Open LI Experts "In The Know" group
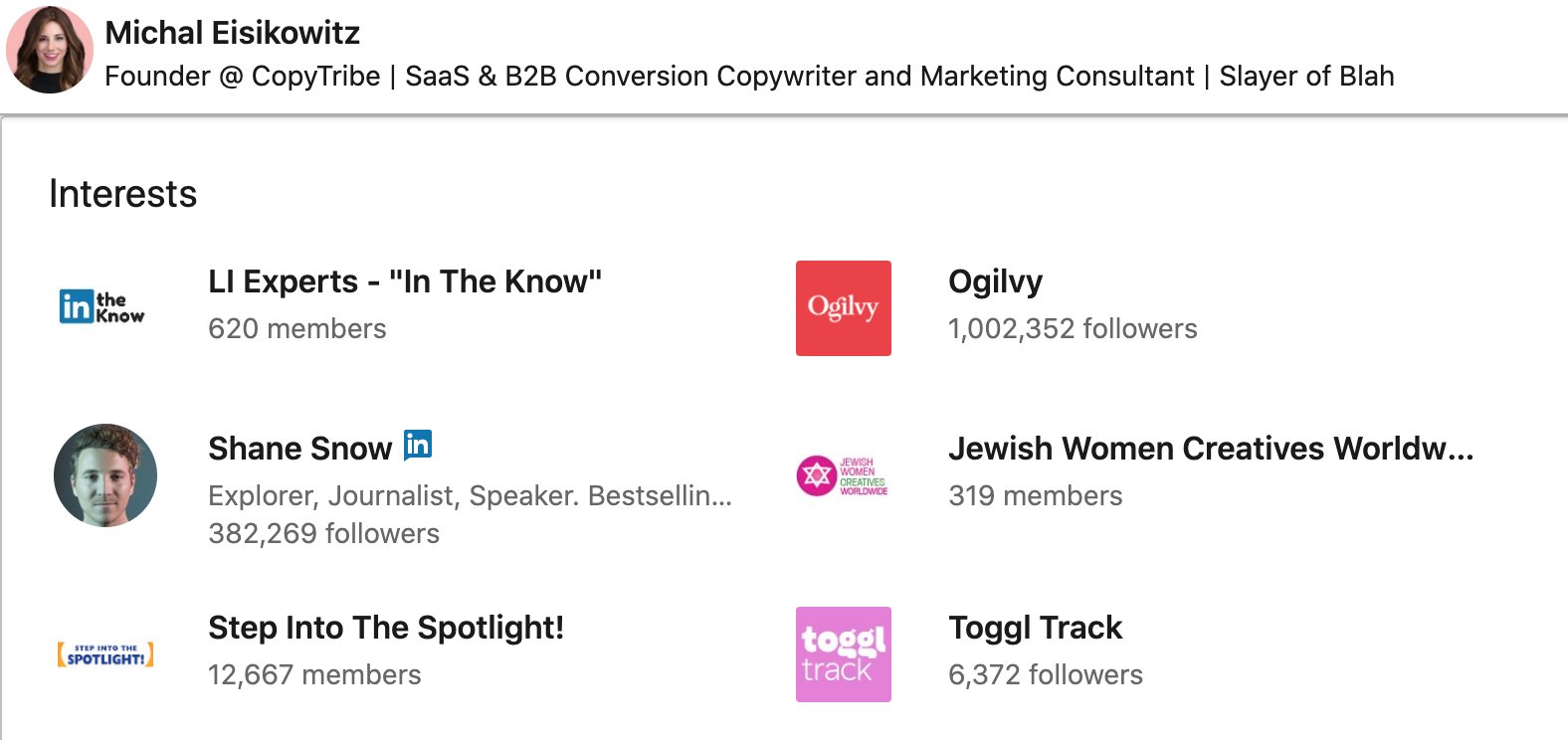Screen dimensions: 1568x740 point(404,282)
